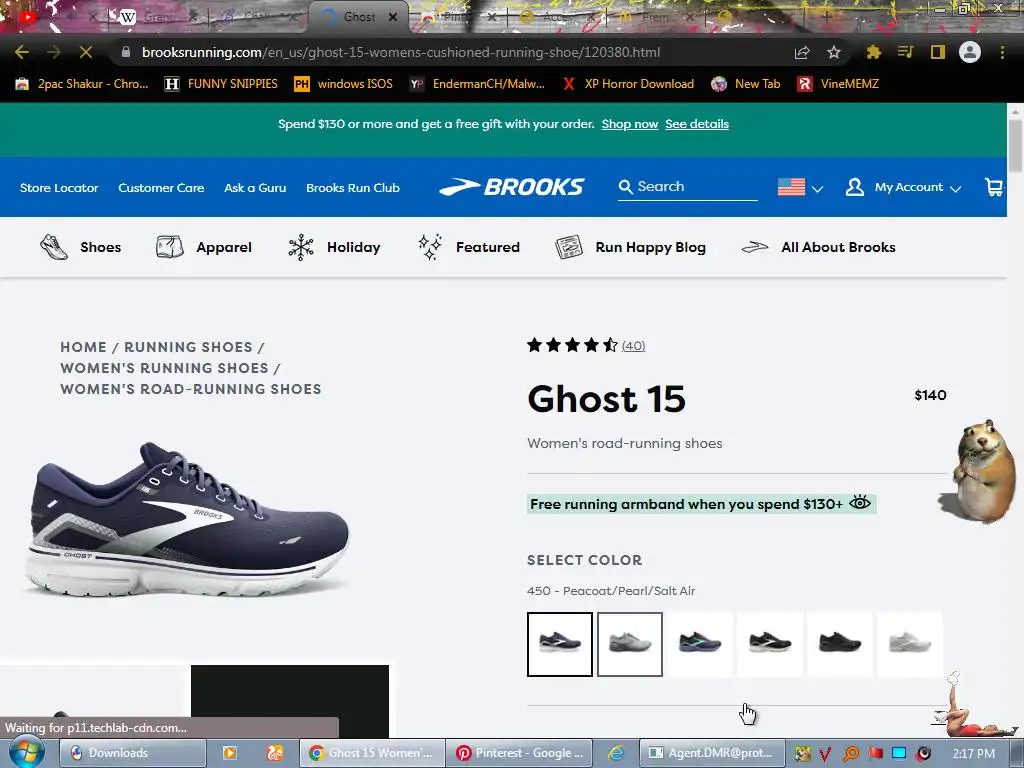Click the red flag tray icon

tap(876, 753)
